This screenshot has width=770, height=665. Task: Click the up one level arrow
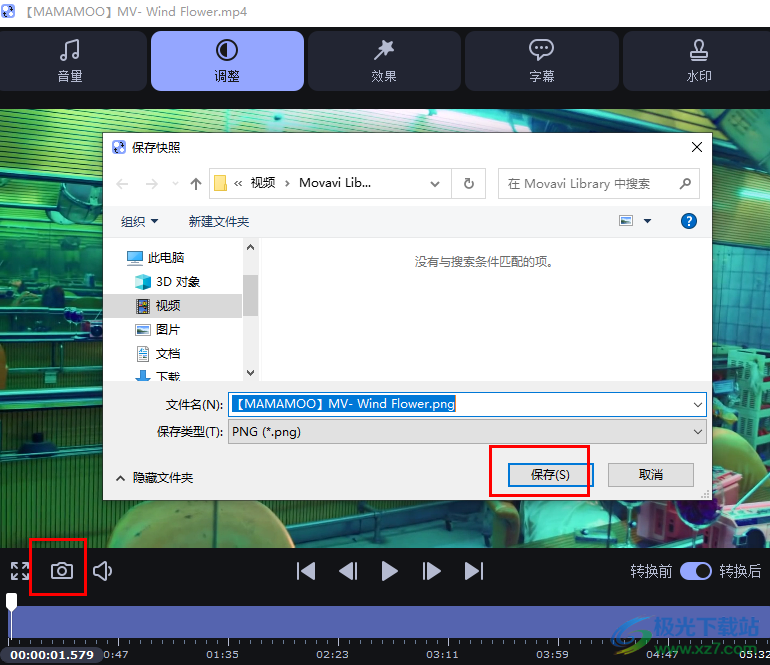(x=196, y=184)
